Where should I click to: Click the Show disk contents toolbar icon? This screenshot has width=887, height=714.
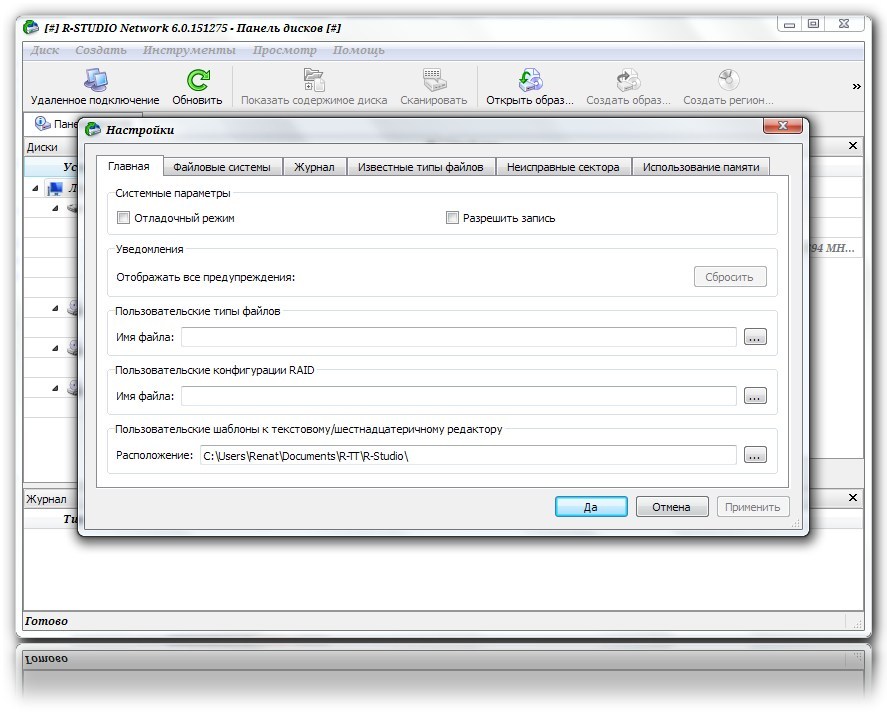(x=313, y=80)
